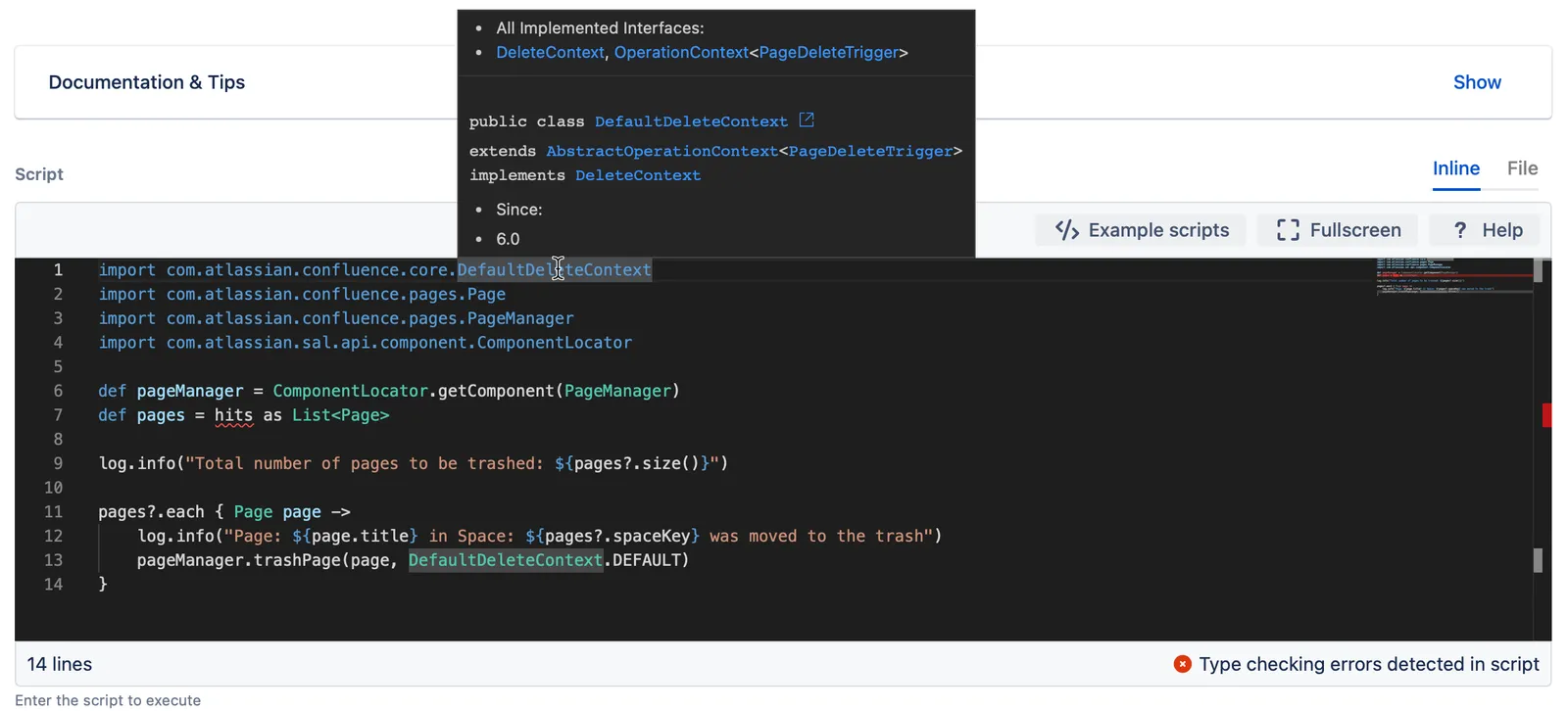Click Type checking errors detected message
This screenshot has height=711, width=1568.
click(1369, 664)
